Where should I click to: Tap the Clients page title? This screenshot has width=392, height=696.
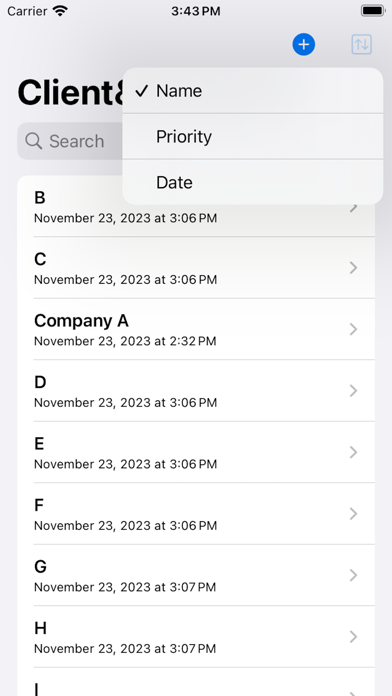tap(70, 93)
